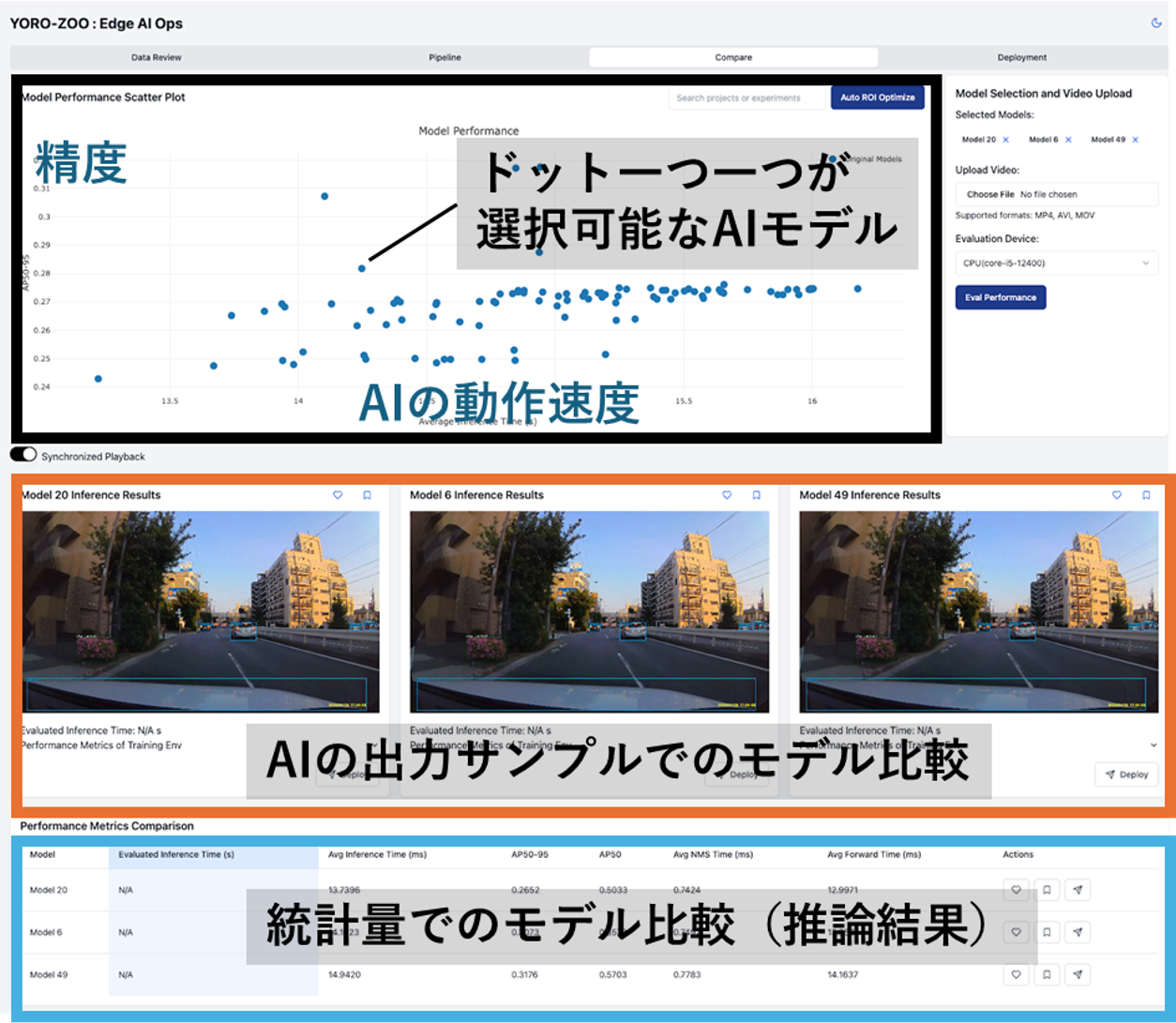
Task: Switch to the Data Review tab
Action: point(157,57)
